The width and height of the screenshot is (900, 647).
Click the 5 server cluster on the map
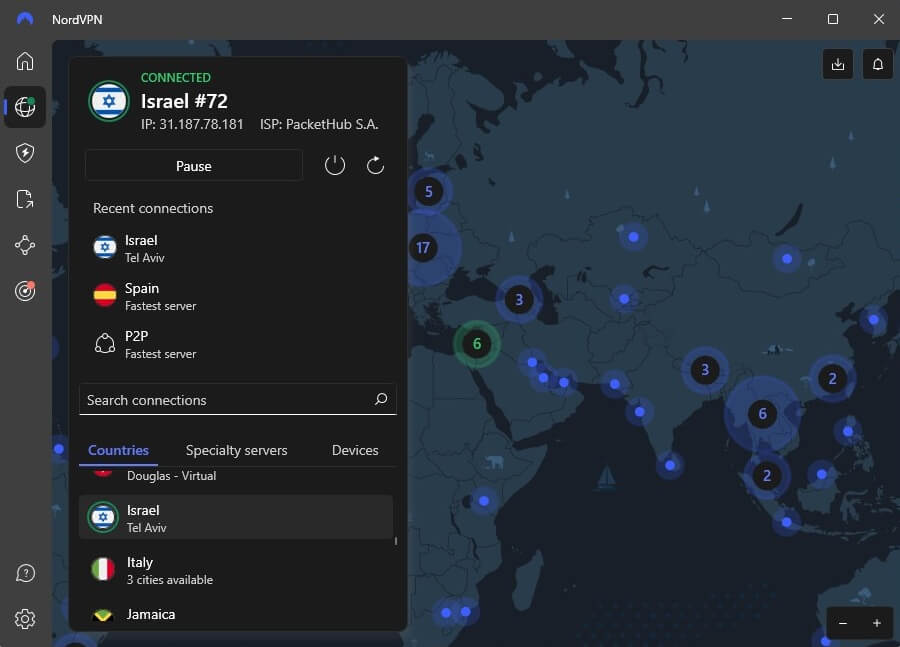tap(428, 191)
